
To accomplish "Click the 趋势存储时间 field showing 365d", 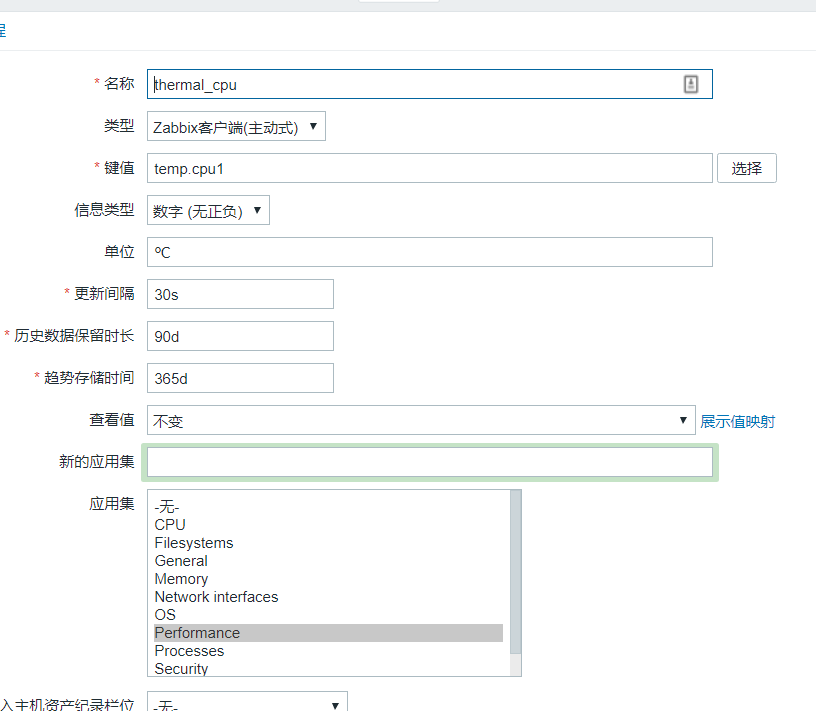I will coord(240,378).
